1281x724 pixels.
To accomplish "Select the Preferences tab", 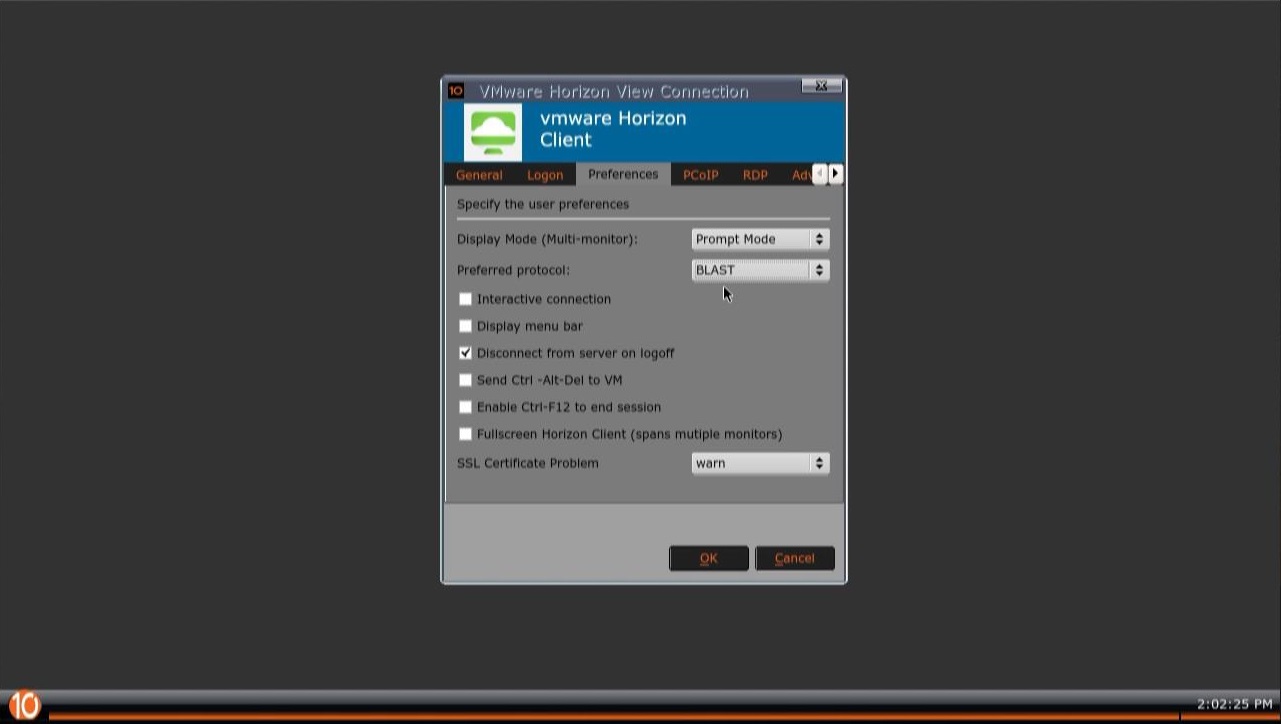I will (623, 174).
